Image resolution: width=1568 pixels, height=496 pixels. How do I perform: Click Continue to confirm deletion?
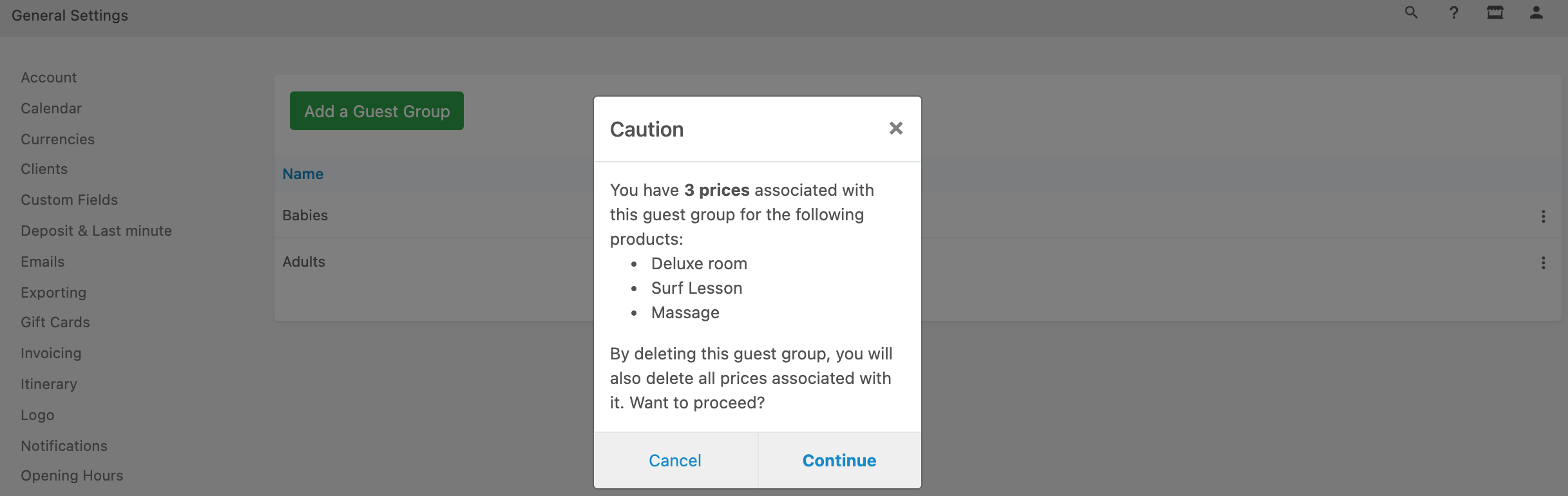click(x=839, y=461)
